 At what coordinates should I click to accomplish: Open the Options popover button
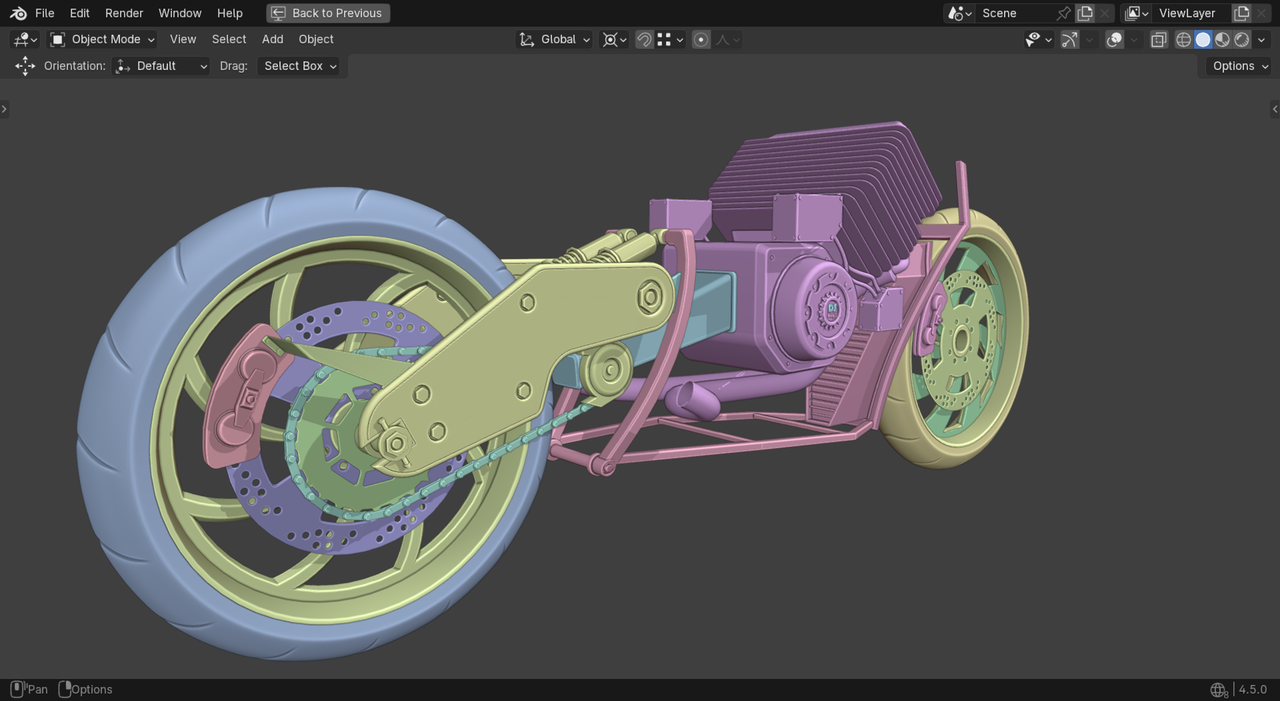pyautogui.click(x=1239, y=66)
